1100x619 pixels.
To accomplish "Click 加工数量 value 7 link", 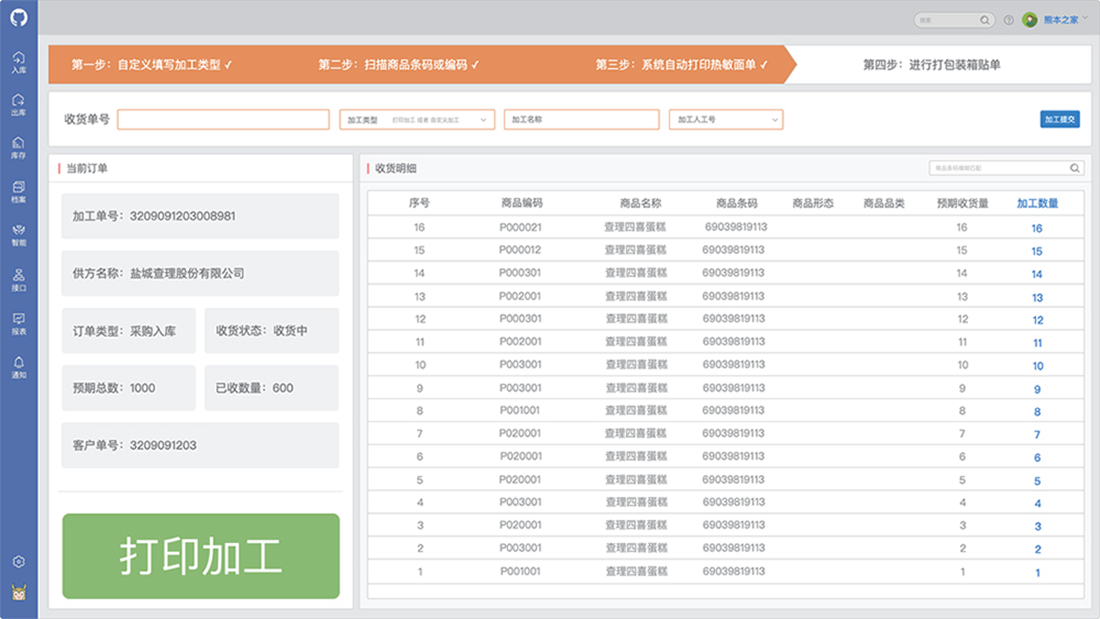I will [x=1038, y=434].
